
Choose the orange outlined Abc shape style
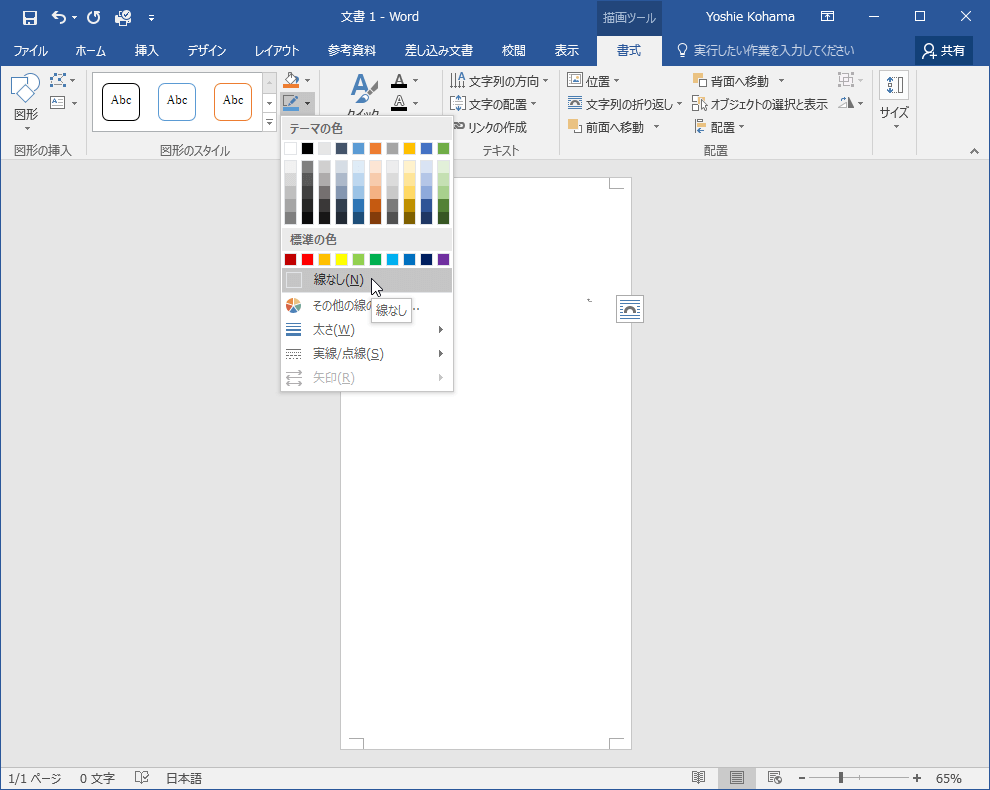click(x=233, y=101)
